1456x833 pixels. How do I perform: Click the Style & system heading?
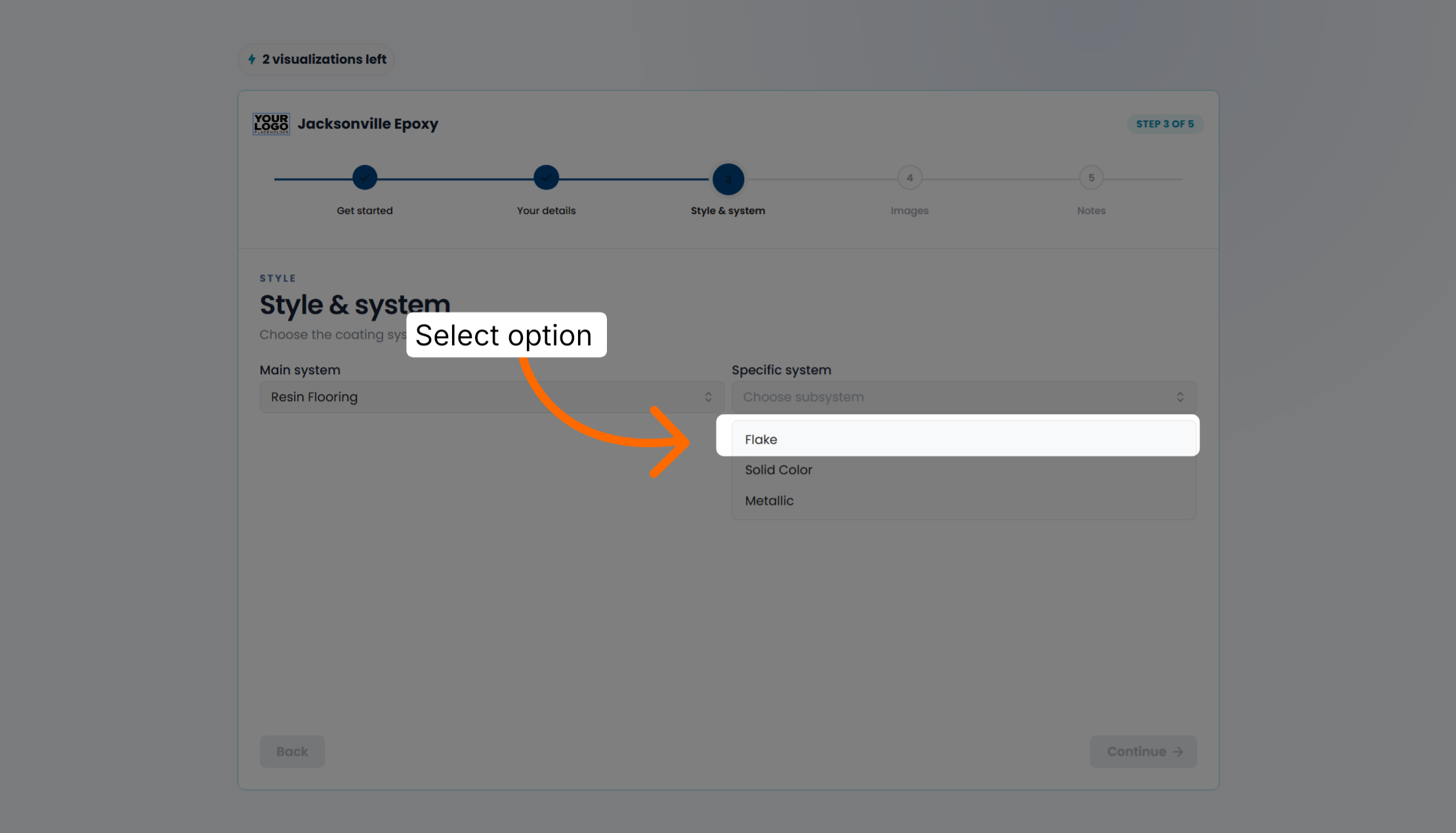click(x=355, y=305)
